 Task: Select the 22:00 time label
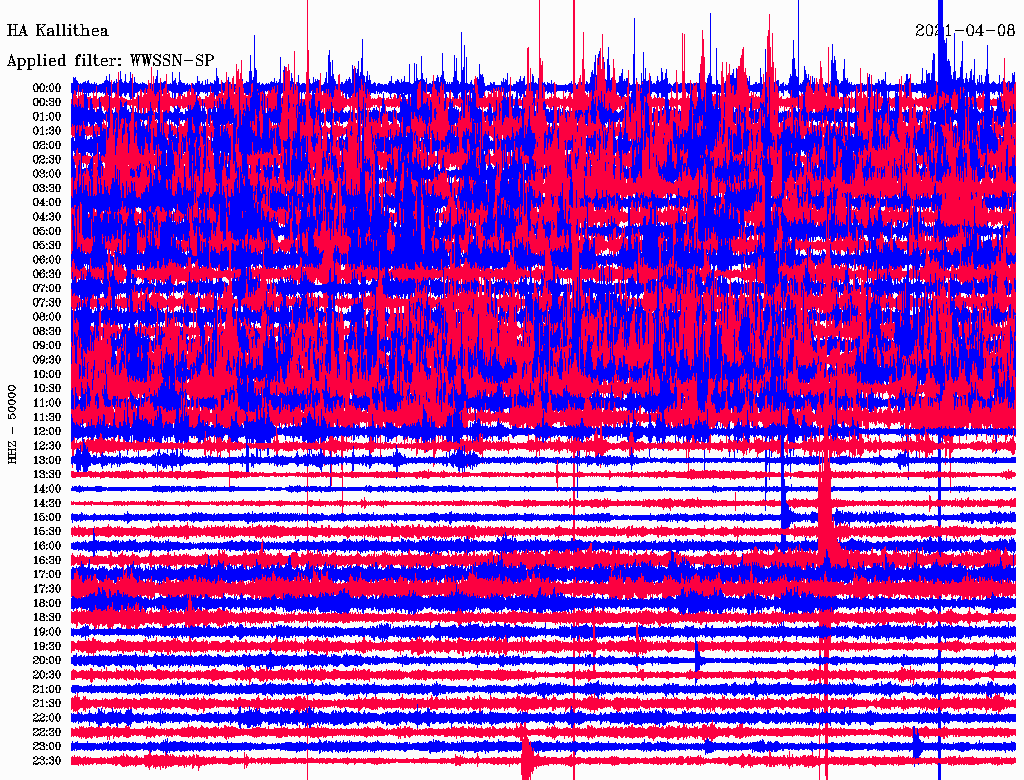point(47,718)
